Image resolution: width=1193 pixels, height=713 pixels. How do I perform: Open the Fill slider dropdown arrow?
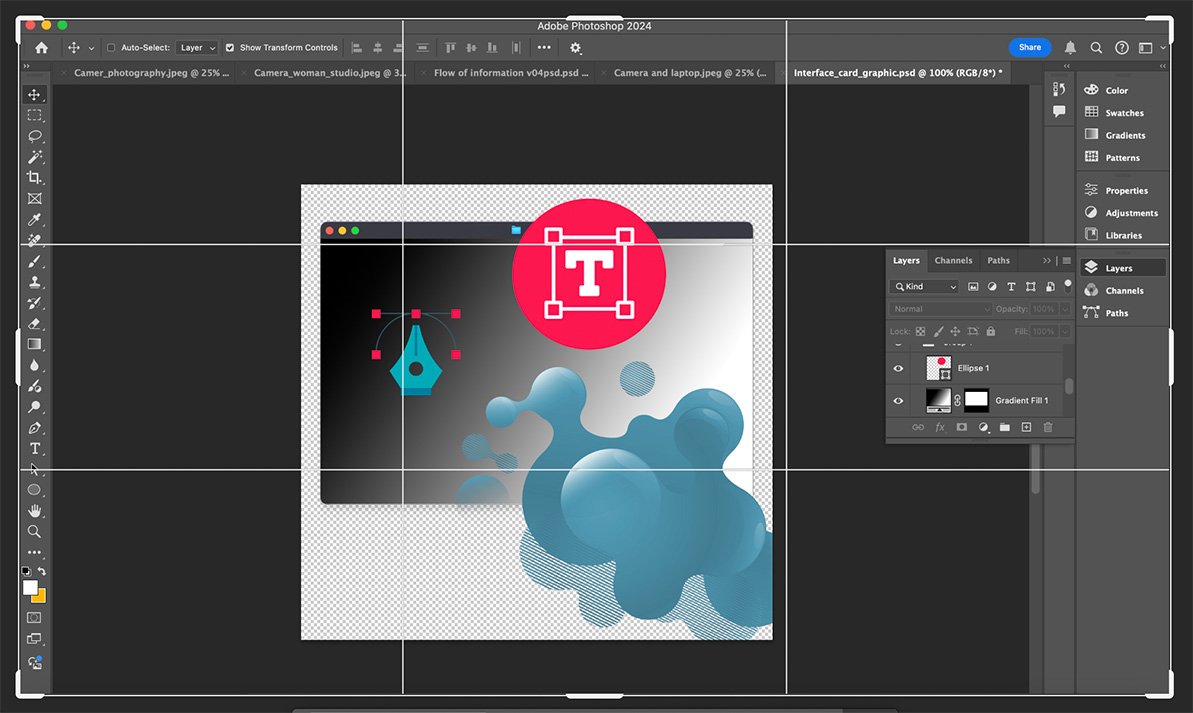tap(1065, 332)
